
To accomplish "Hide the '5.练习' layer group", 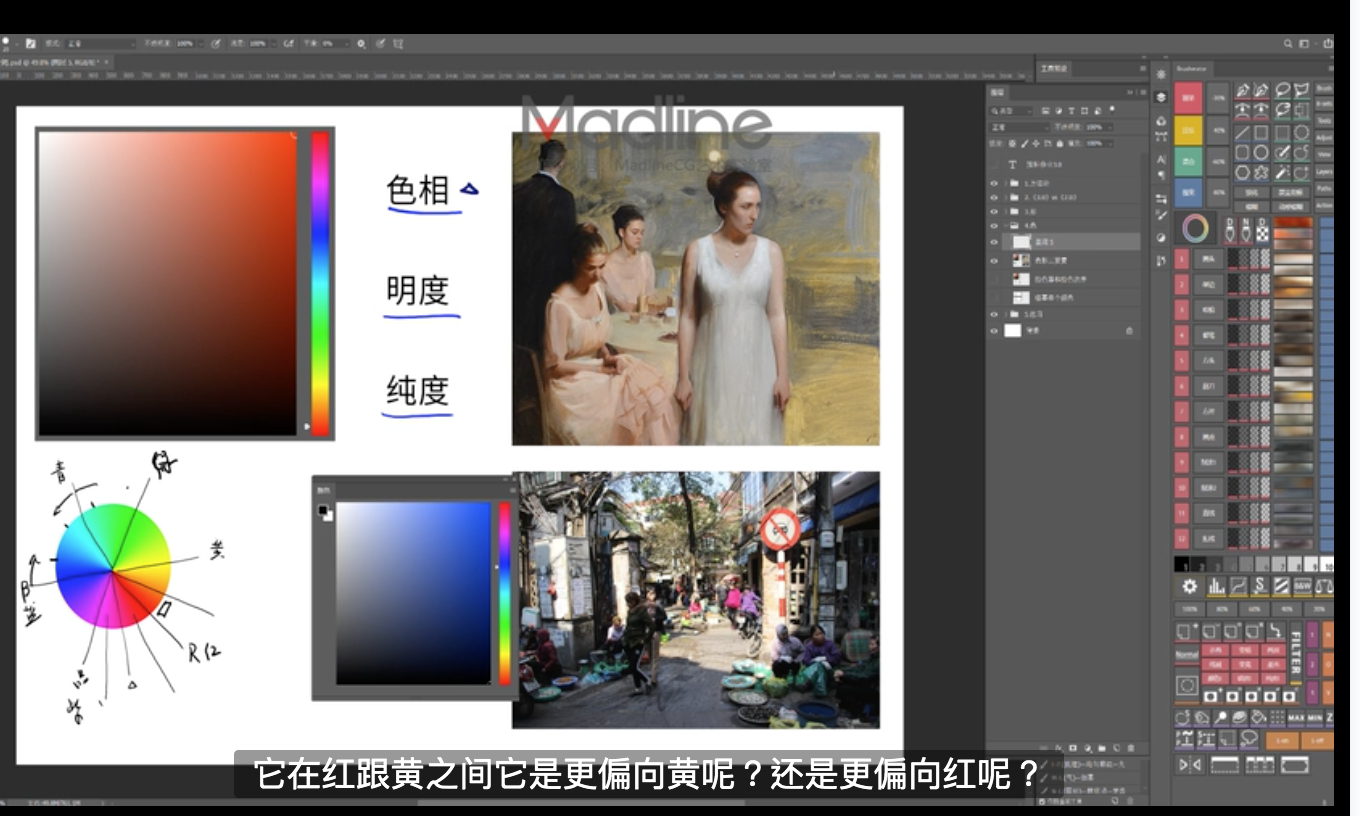I will tap(994, 315).
